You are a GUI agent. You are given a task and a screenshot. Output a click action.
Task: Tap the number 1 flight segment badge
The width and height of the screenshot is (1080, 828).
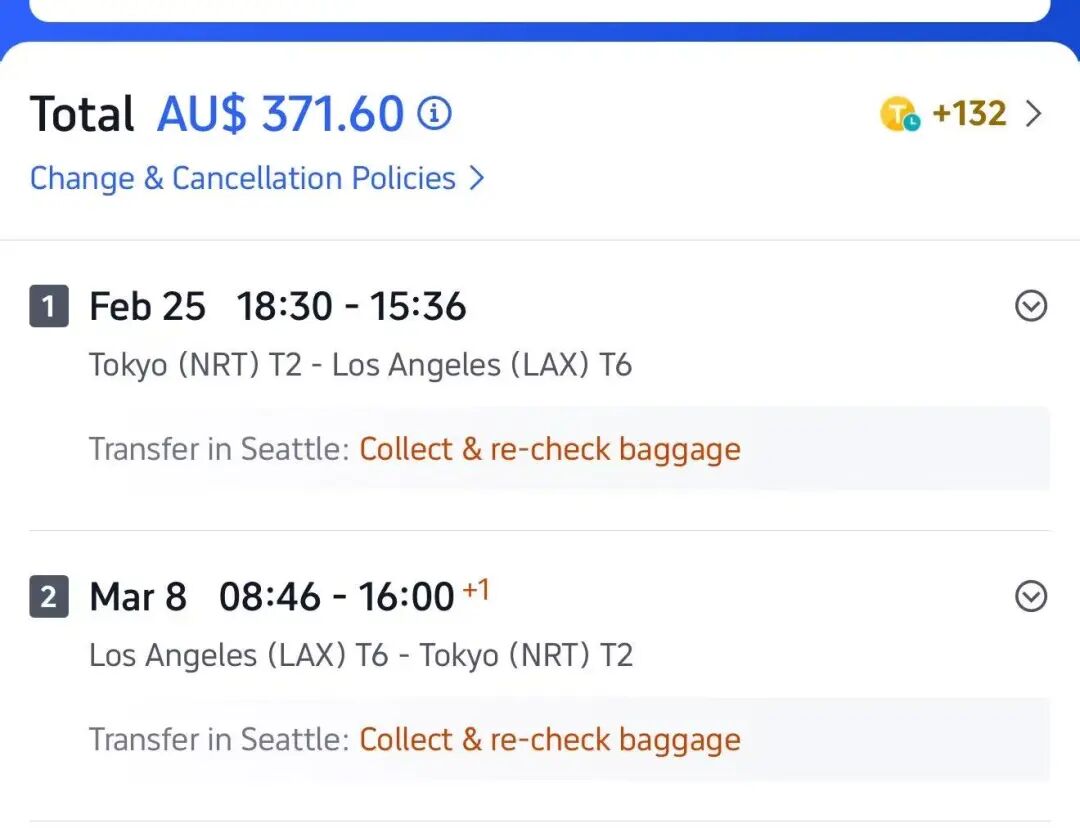[49, 307]
